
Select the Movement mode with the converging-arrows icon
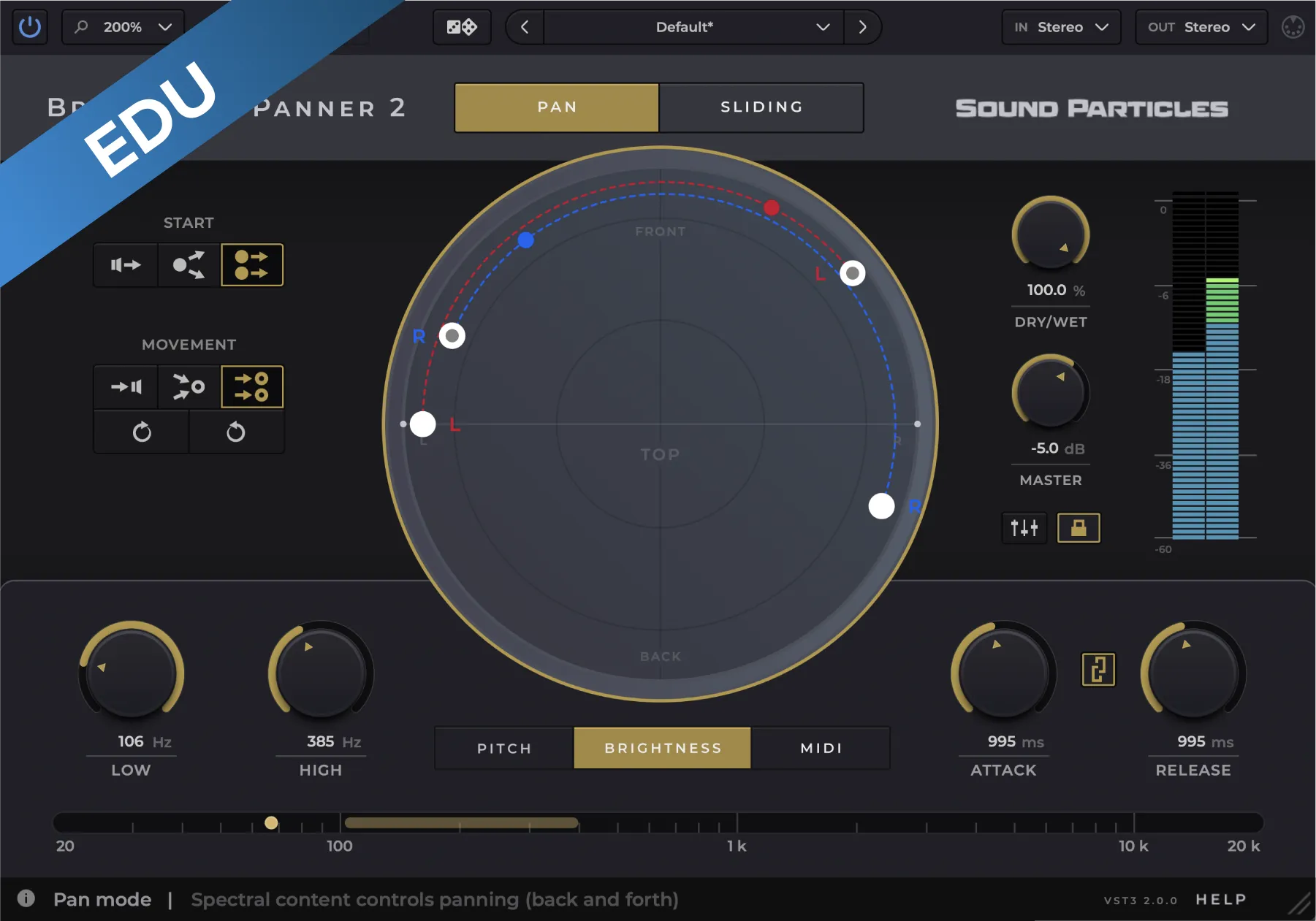click(189, 386)
